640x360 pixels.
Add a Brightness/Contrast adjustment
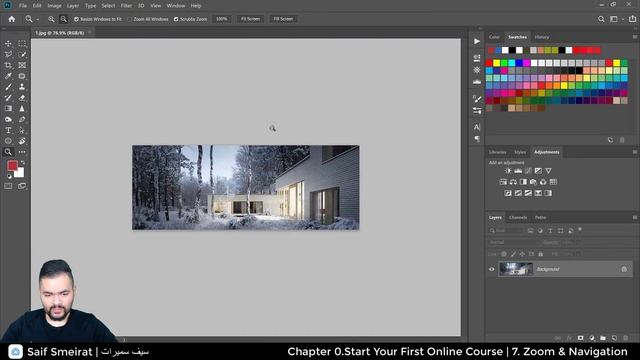[x=508, y=171]
